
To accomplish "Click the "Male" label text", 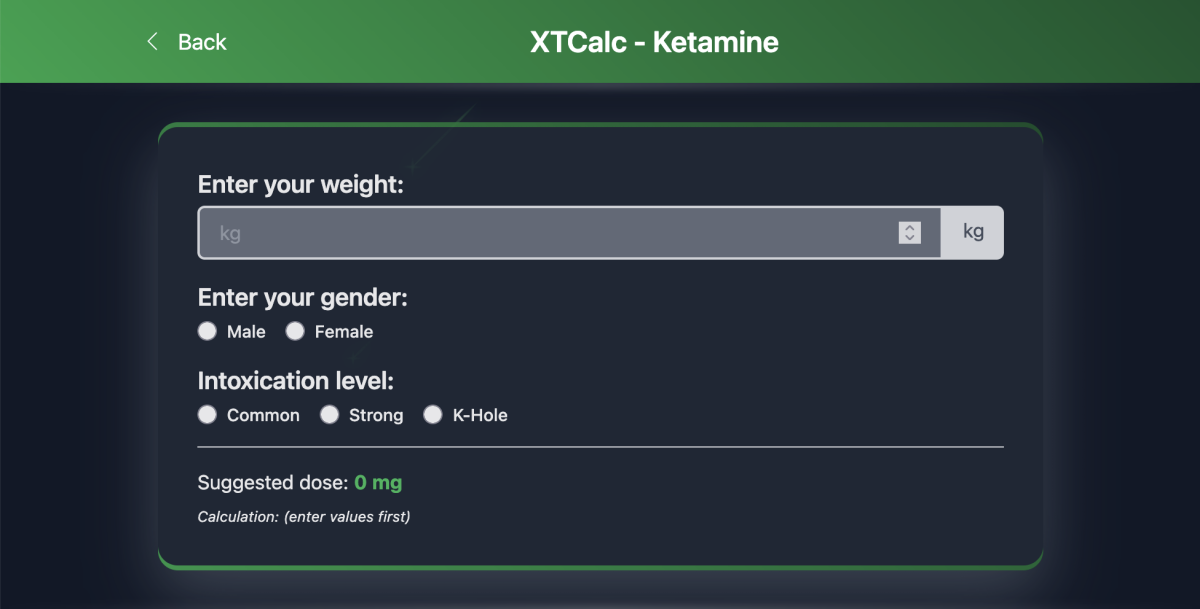I will pos(246,332).
